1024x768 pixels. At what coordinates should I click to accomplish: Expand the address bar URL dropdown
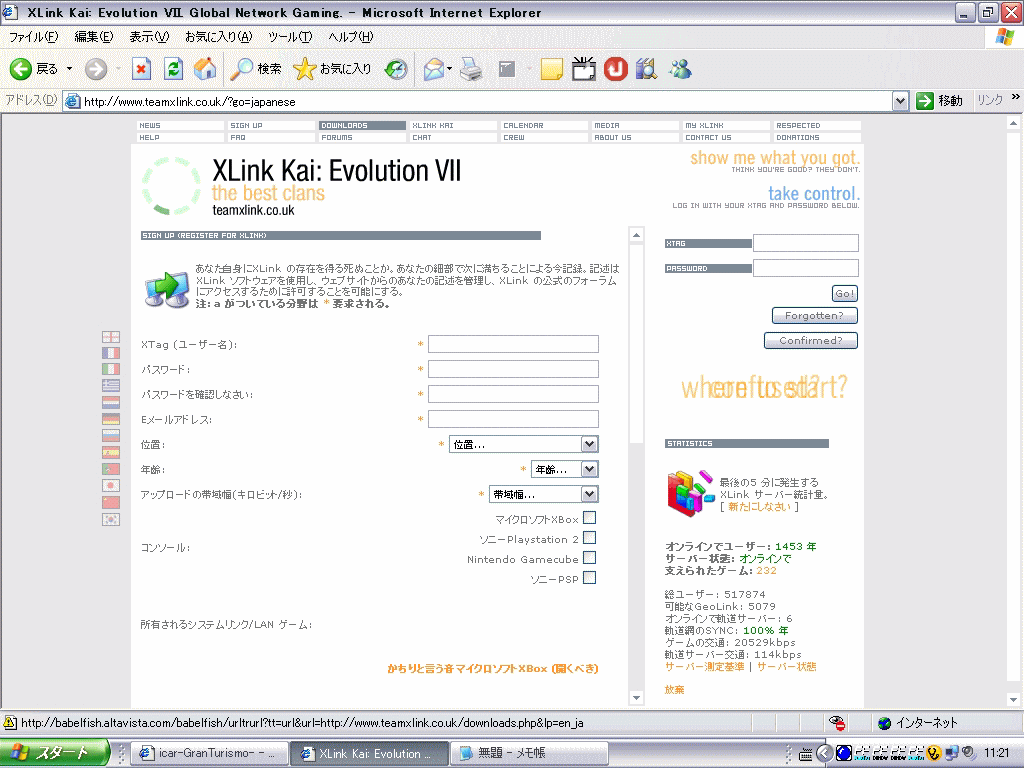point(900,101)
